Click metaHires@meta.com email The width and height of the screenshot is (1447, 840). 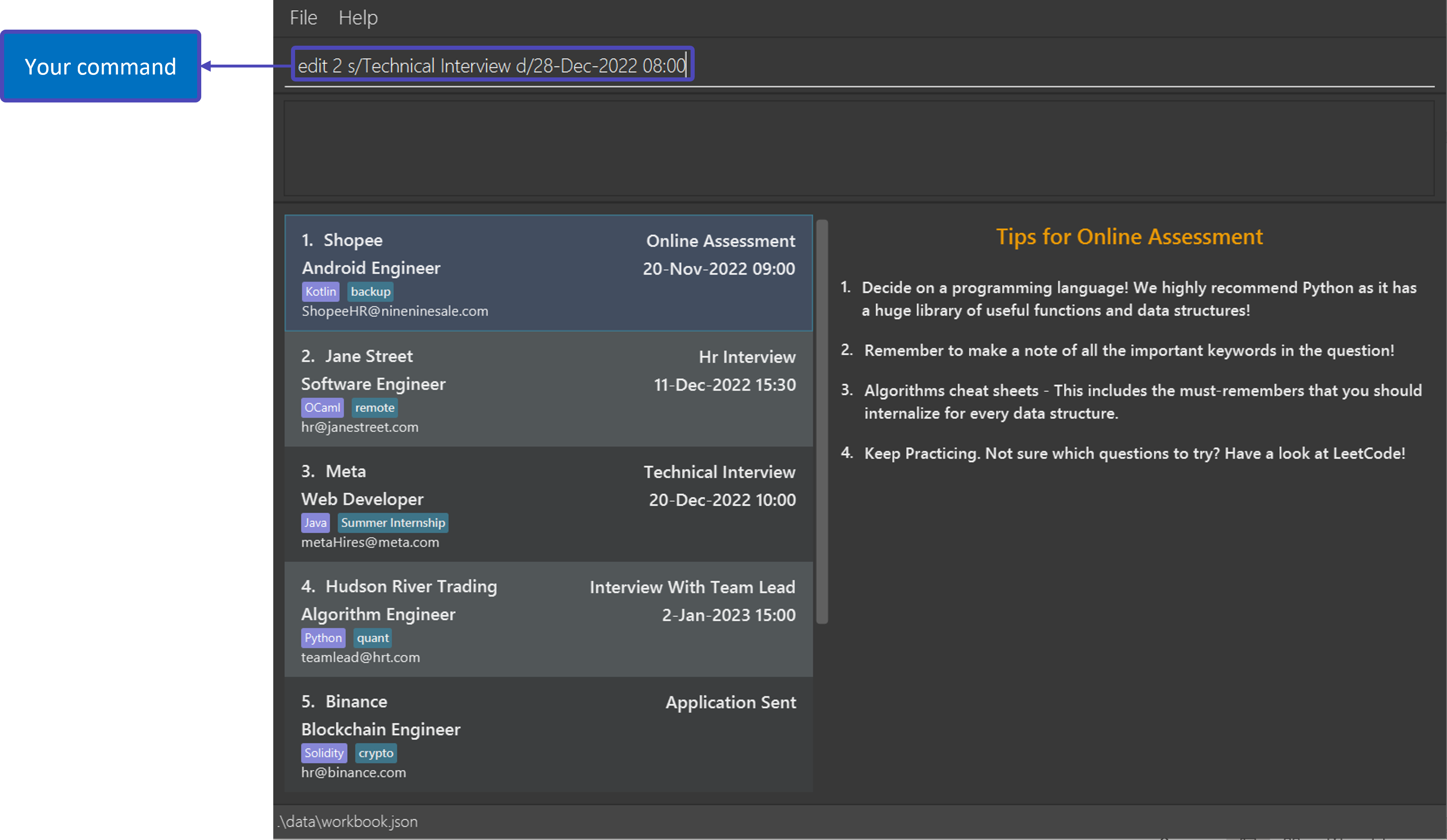370,542
